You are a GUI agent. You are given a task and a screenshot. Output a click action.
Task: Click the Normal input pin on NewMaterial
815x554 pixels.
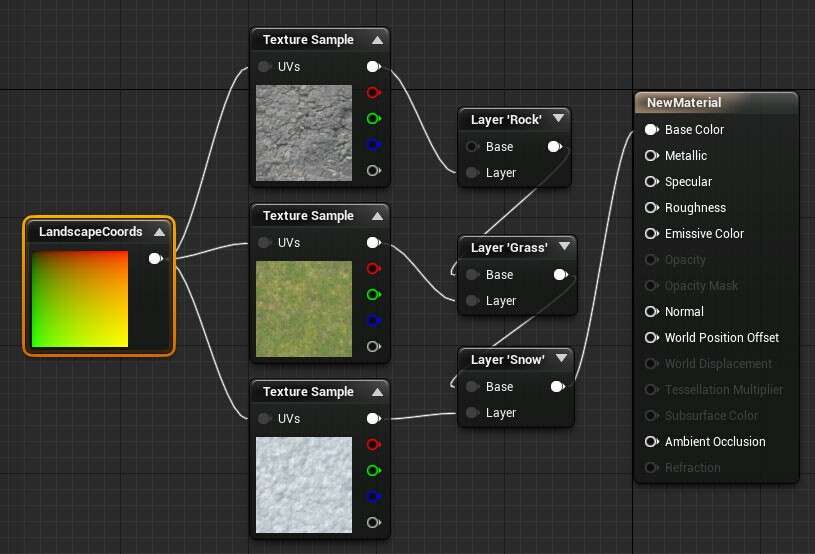(651, 312)
